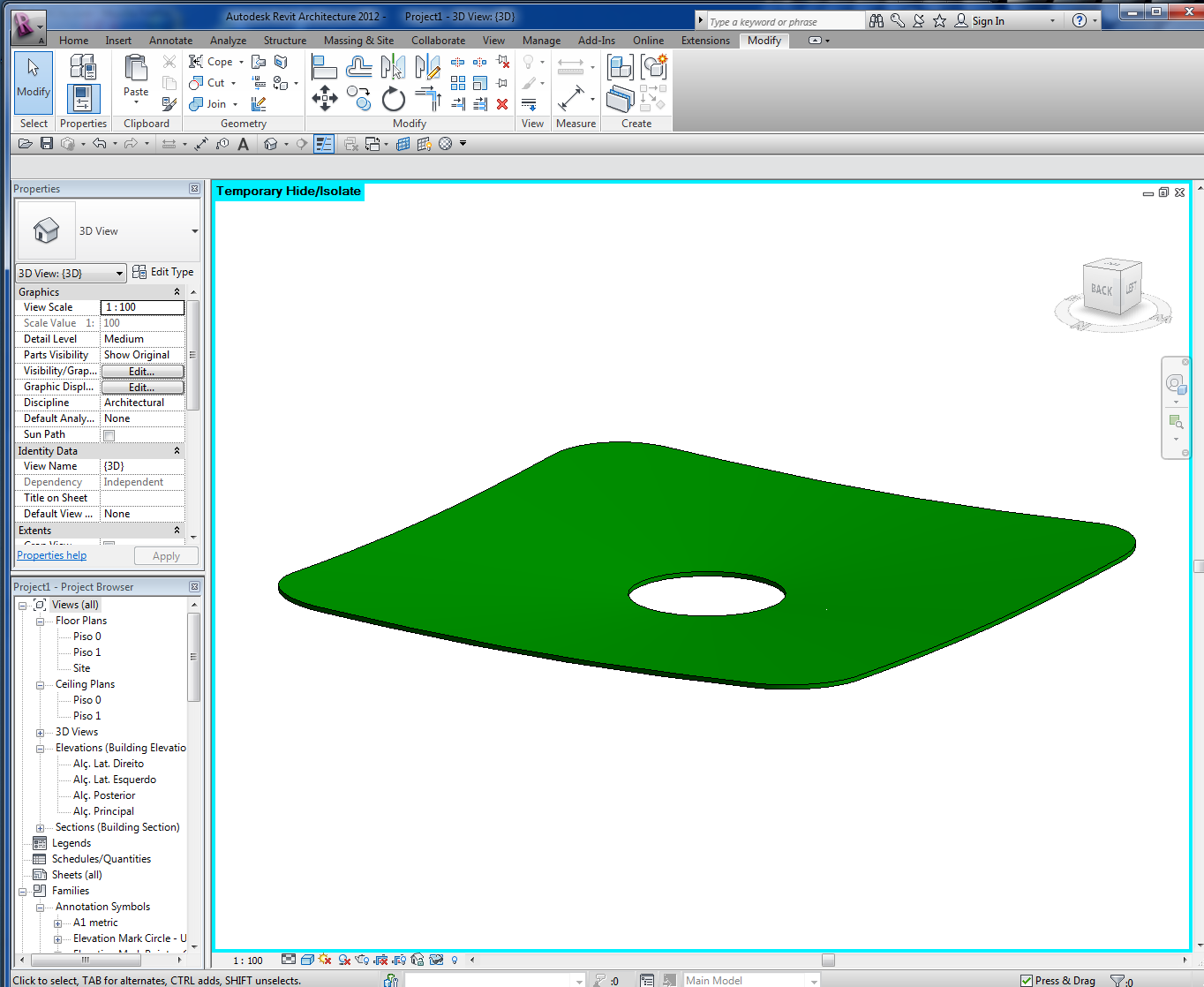Open the Massing & Site ribbon tab
Screen dimensions: 1204x987
tap(358, 41)
